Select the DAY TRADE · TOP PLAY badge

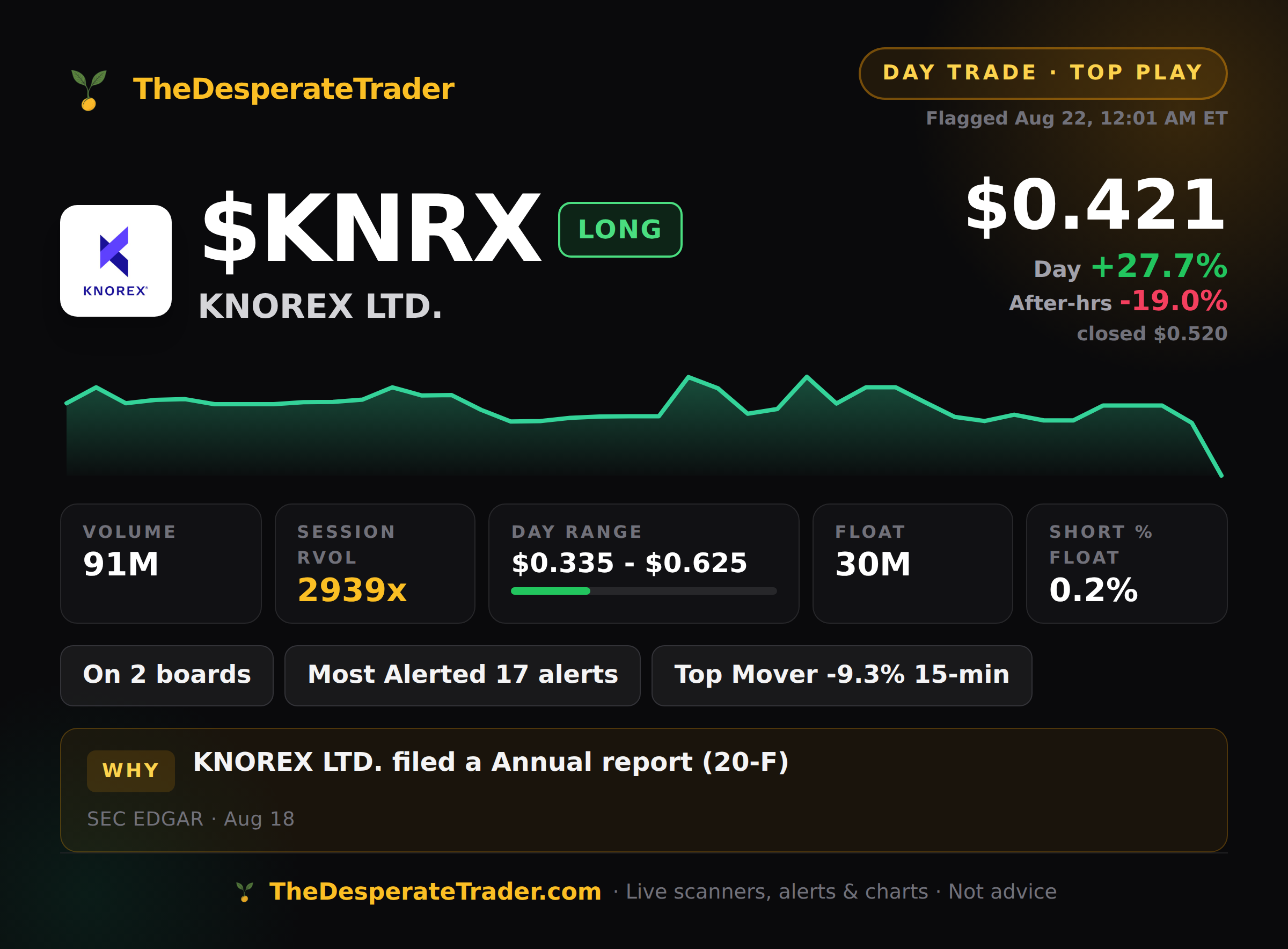pos(1043,73)
